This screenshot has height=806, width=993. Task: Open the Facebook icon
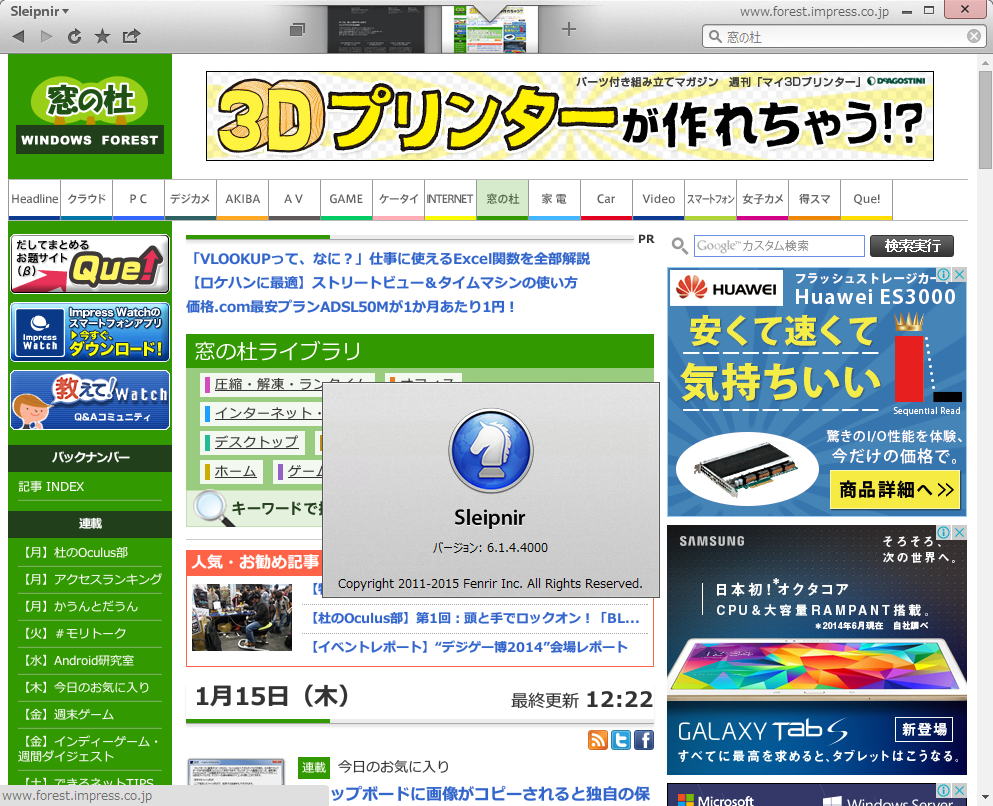[x=643, y=740]
